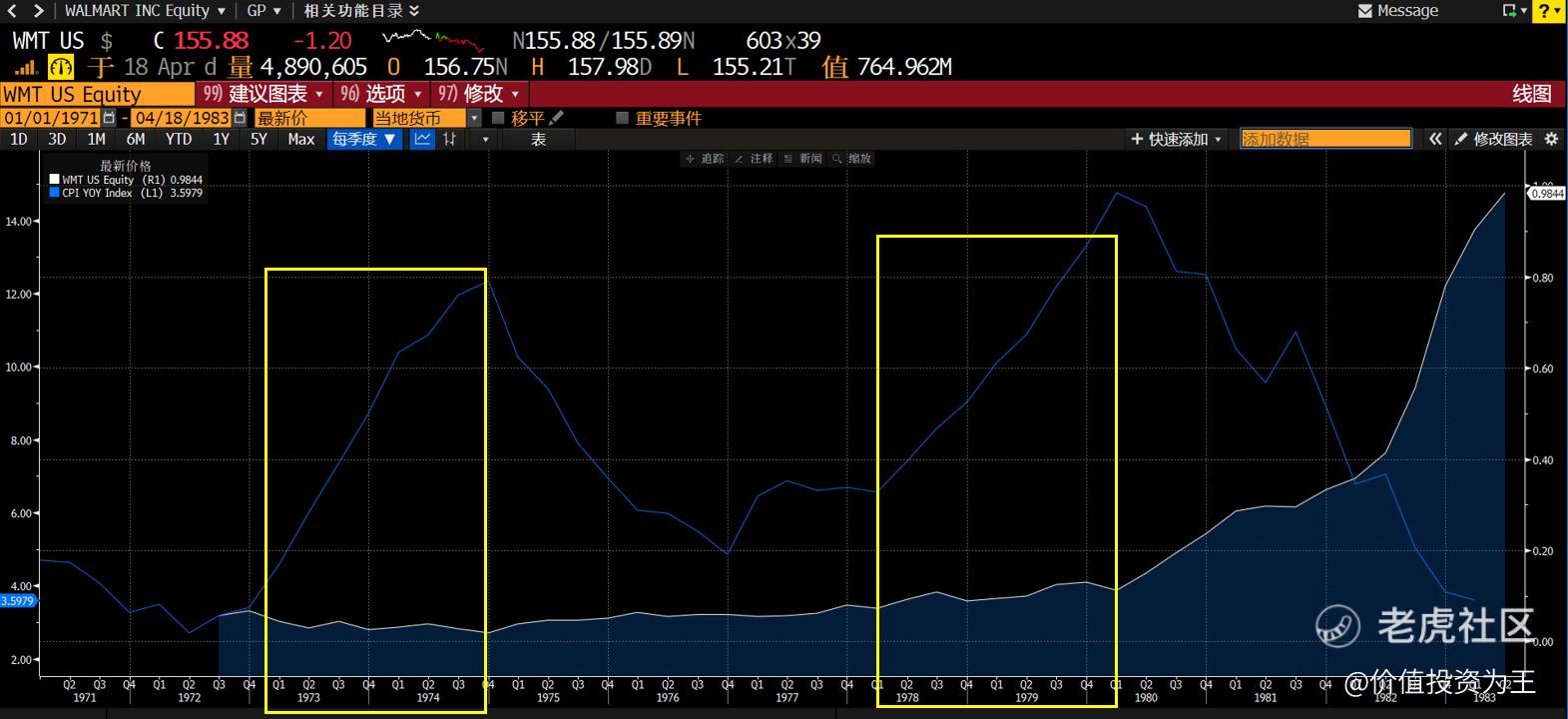
Task: Click the WMT US Equity ticker field
Action: click(97, 94)
